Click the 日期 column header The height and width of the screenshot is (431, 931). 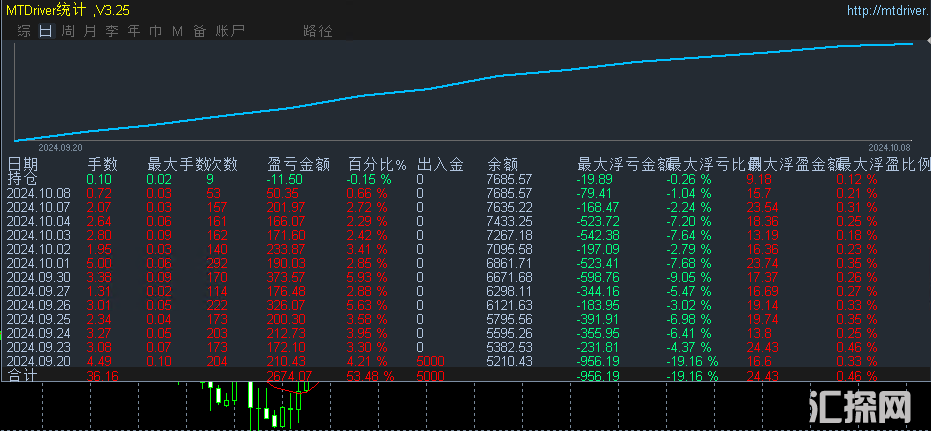click(23, 163)
